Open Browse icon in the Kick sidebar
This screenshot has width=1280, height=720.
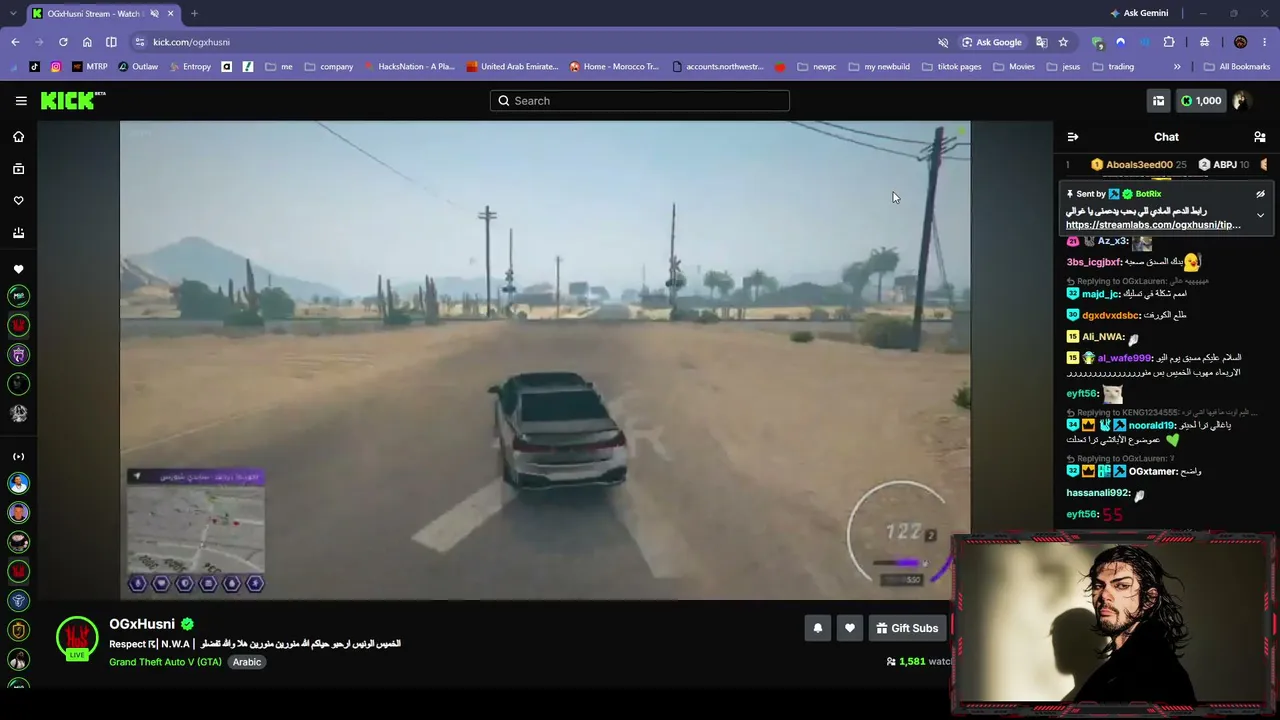tap(18, 169)
